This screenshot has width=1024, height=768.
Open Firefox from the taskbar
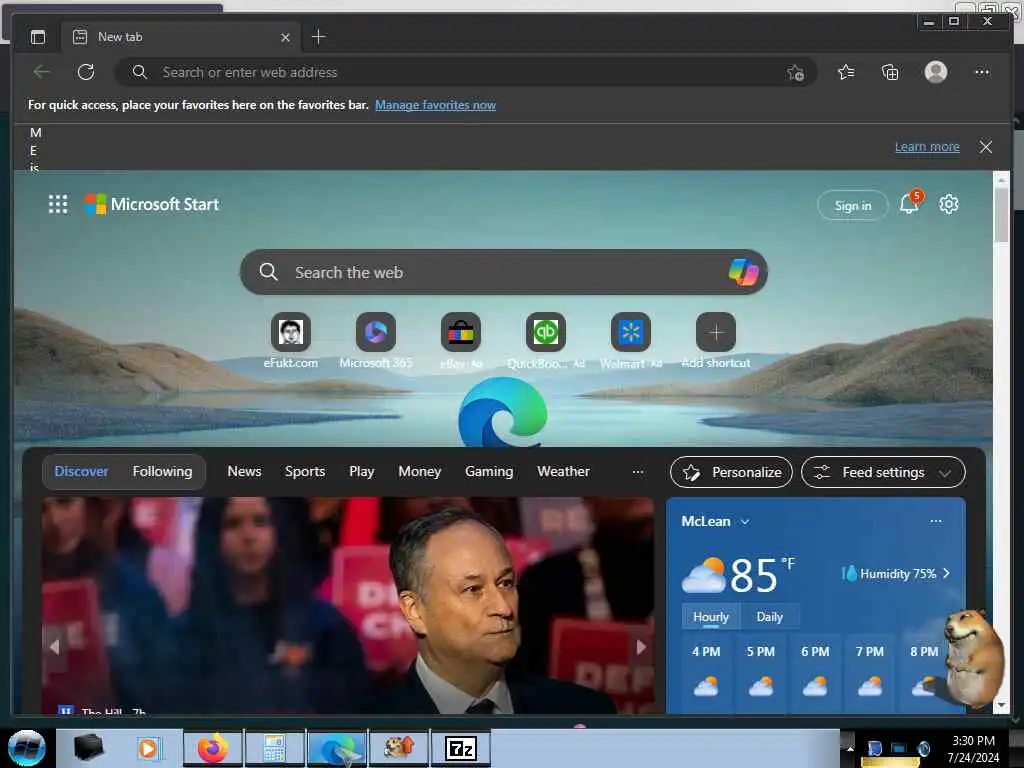click(213, 748)
